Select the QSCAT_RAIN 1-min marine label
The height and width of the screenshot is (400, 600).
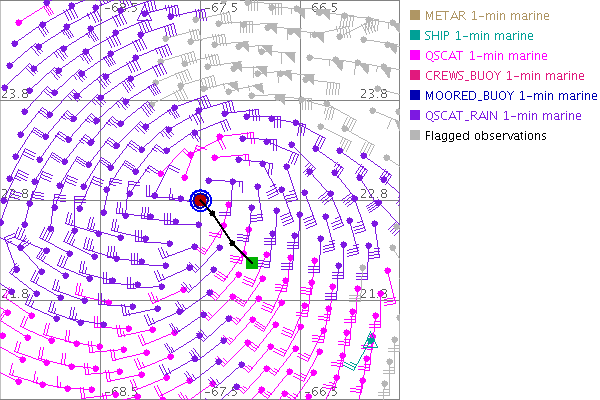pos(503,116)
